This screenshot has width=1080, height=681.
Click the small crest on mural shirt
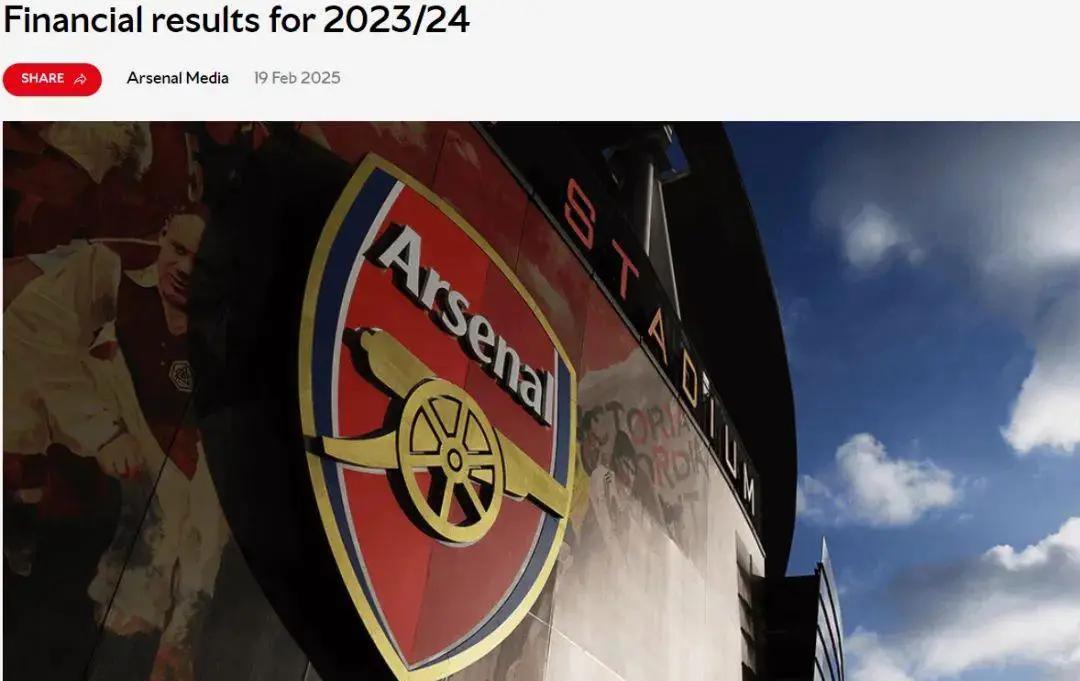180,376
